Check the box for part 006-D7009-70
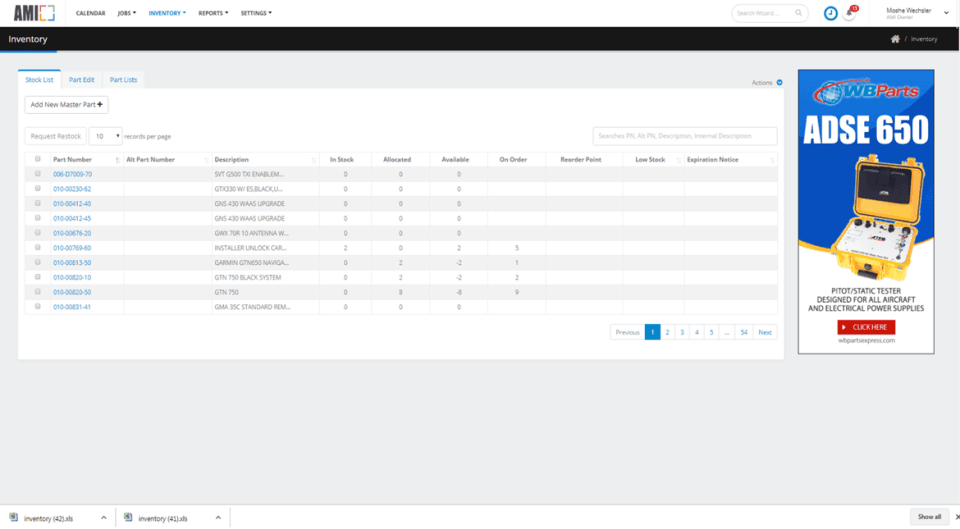 (x=38, y=174)
